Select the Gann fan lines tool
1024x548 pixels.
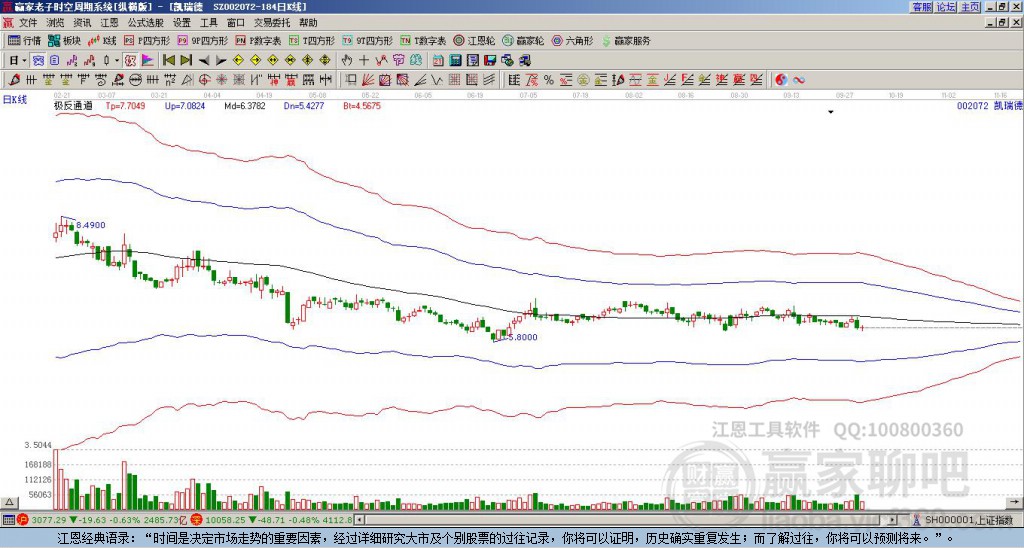(368, 80)
